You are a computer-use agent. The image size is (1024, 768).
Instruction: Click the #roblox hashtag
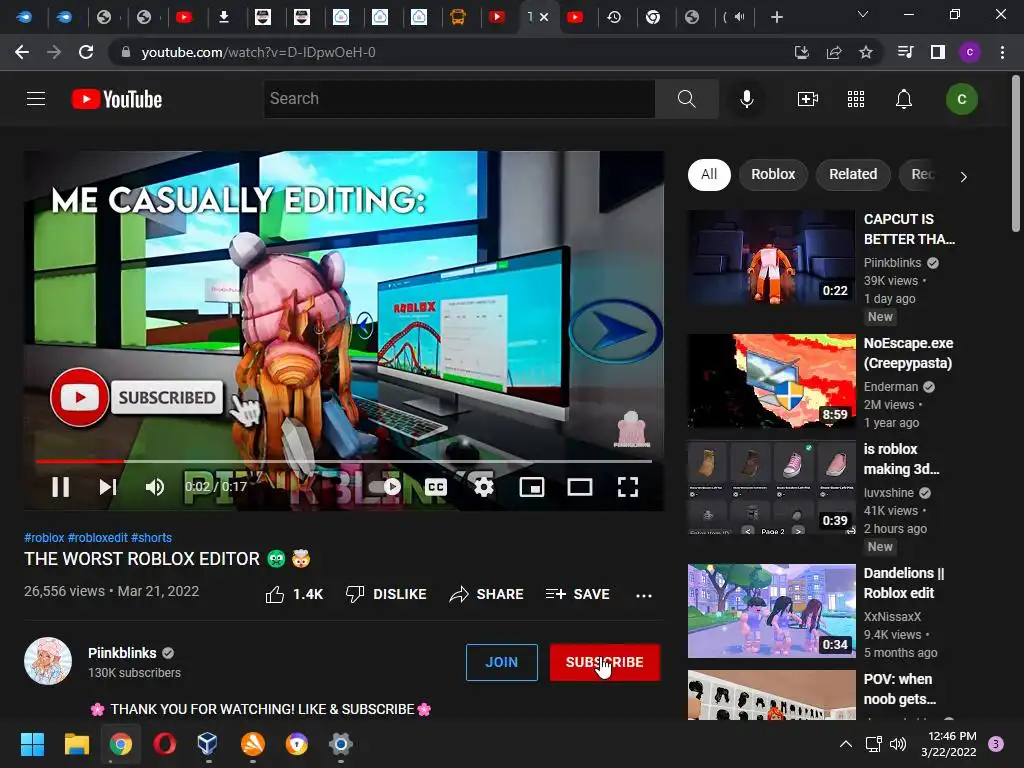pyautogui.click(x=44, y=537)
